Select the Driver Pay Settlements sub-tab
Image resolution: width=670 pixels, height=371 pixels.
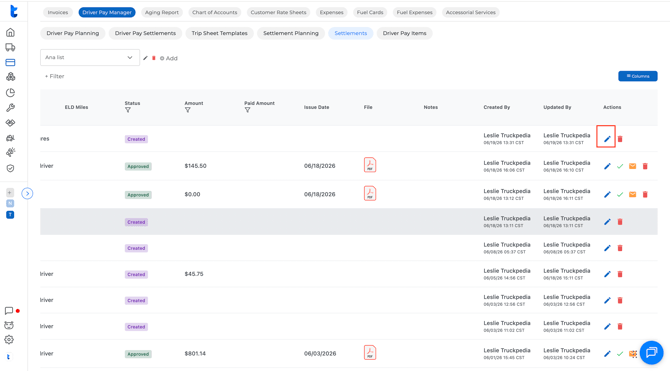point(145,33)
